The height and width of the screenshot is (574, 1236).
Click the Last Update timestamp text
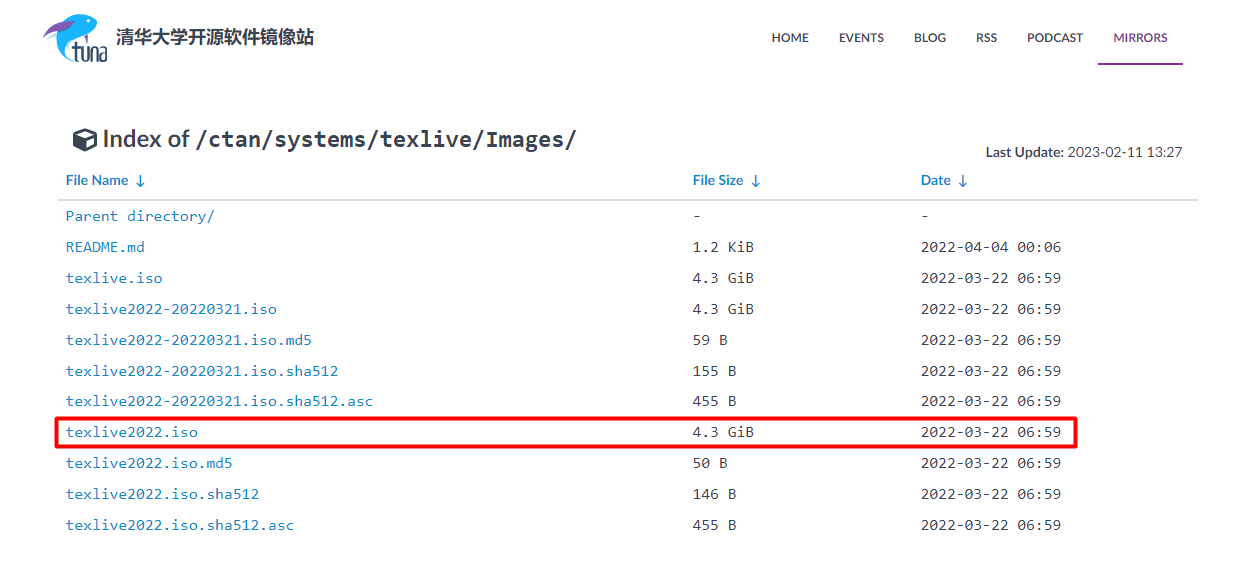1084,152
